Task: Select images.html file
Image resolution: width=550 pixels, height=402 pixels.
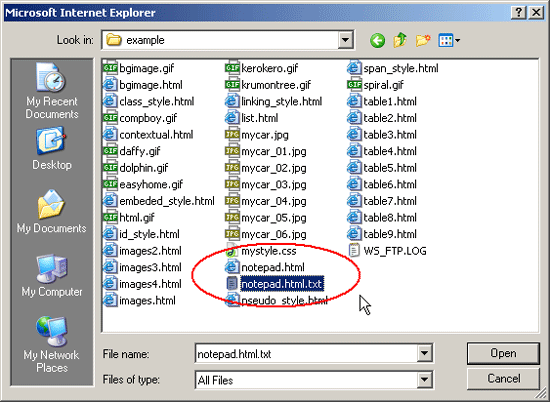Action: [x=140, y=301]
